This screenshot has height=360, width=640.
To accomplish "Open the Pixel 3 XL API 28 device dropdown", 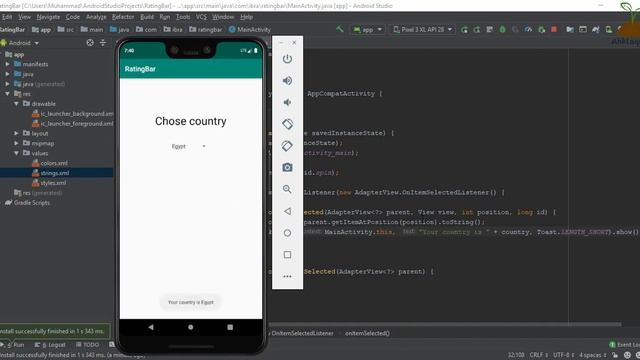I will pos(423,29).
